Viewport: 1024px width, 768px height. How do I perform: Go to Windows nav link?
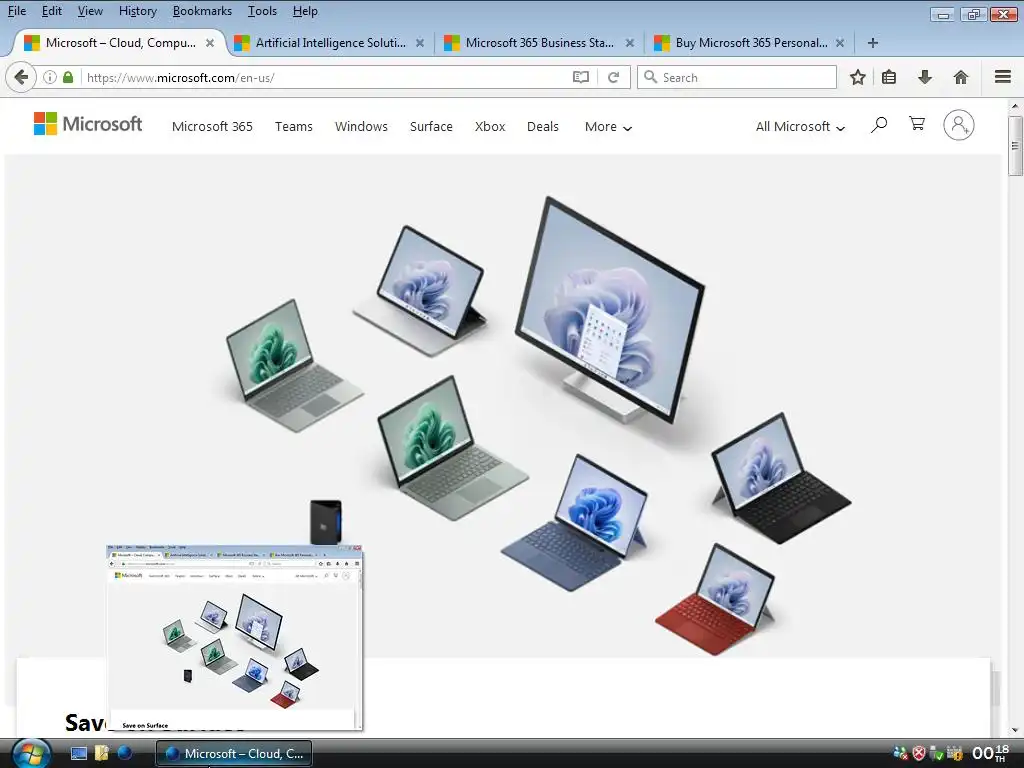coord(361,127)
